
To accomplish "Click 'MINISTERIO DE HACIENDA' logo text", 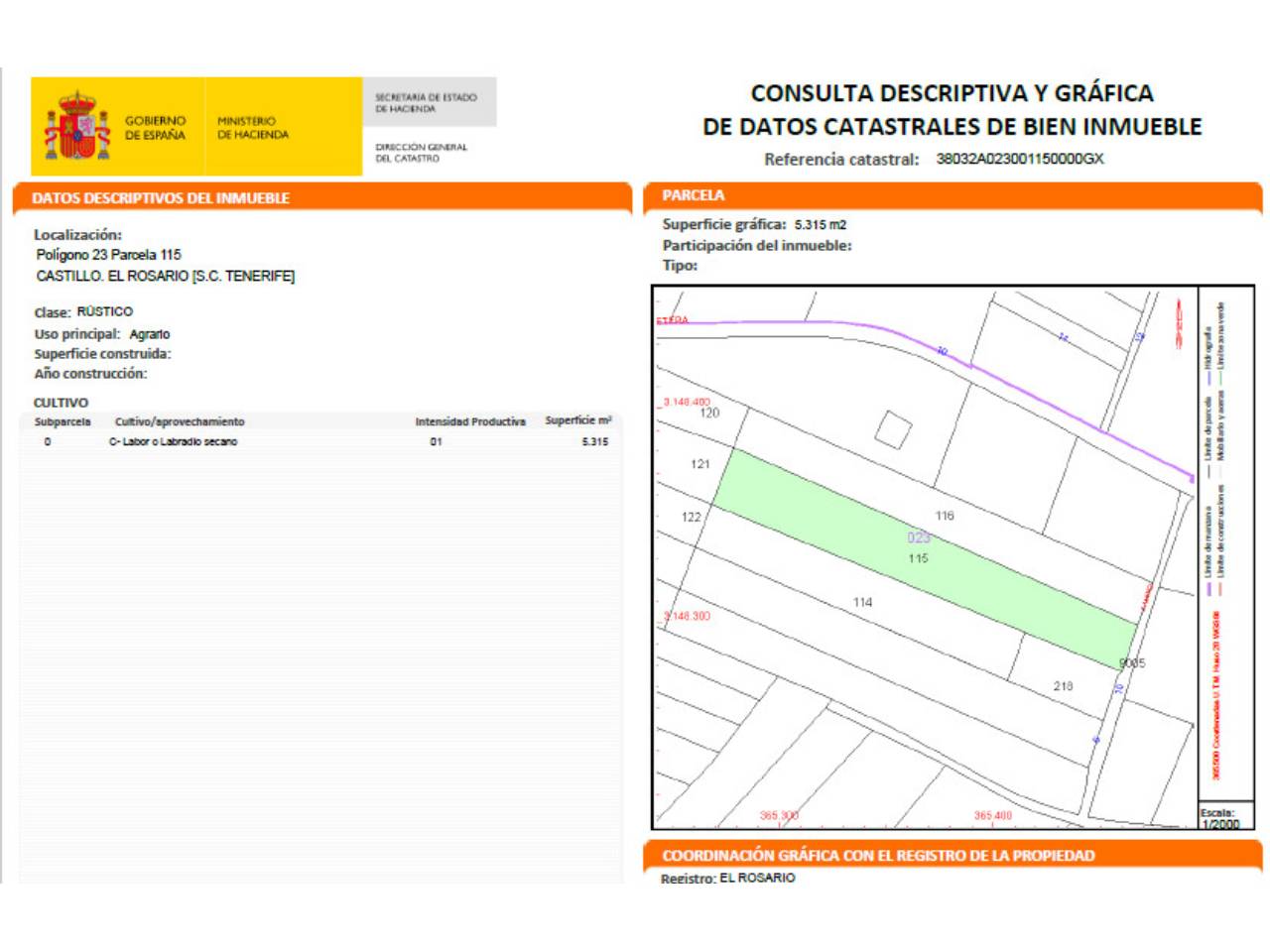I will (253, 128).
